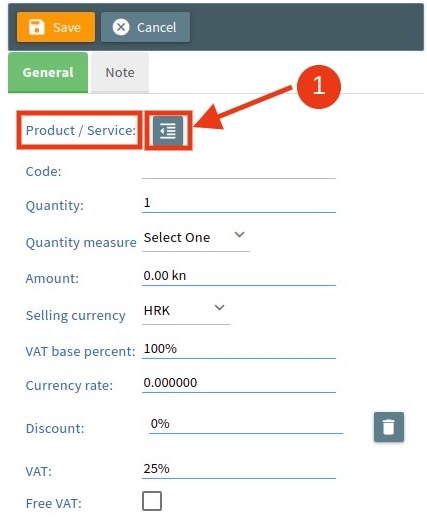The width and height of the screenshot is (427, 521).
Task: Click the Discount field showing 0%
Action: pyautogui.click(x=246, y=424)
